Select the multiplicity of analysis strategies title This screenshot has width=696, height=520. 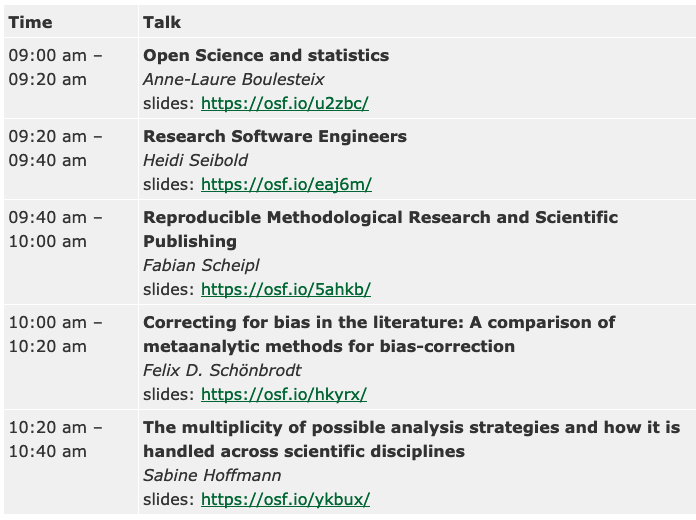[411, 428]
